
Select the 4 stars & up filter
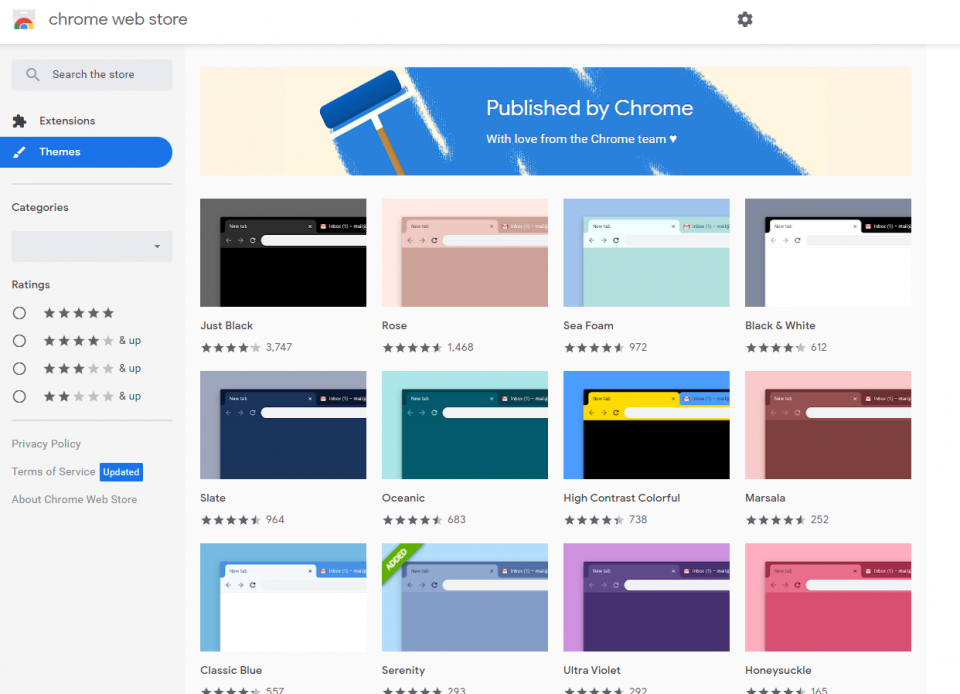19,341
